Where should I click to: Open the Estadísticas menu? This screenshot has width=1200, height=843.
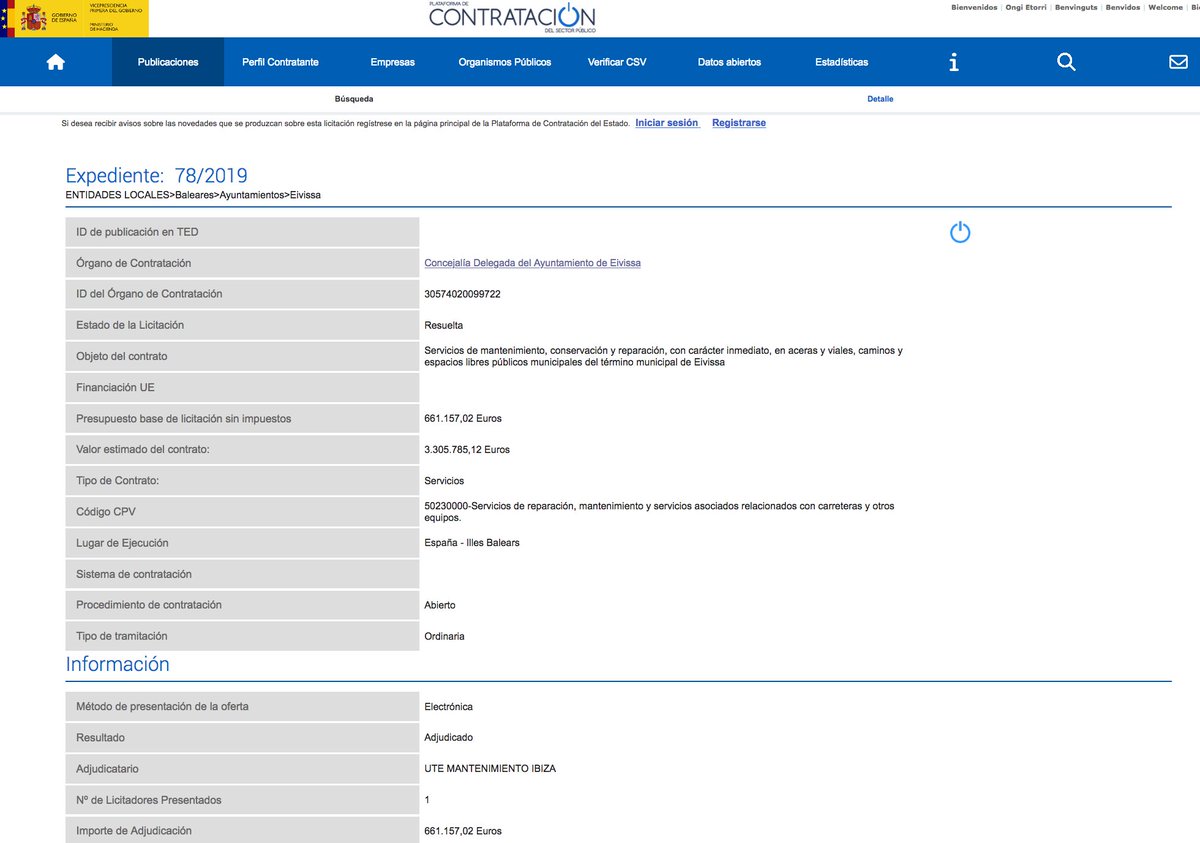click(841, 62)
